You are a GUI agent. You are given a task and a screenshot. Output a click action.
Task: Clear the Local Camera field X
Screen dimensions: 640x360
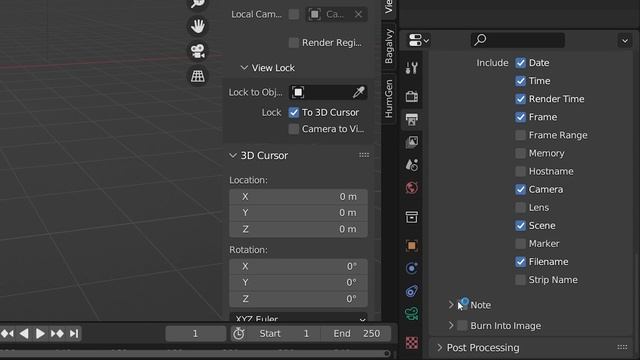click(358, 14)
